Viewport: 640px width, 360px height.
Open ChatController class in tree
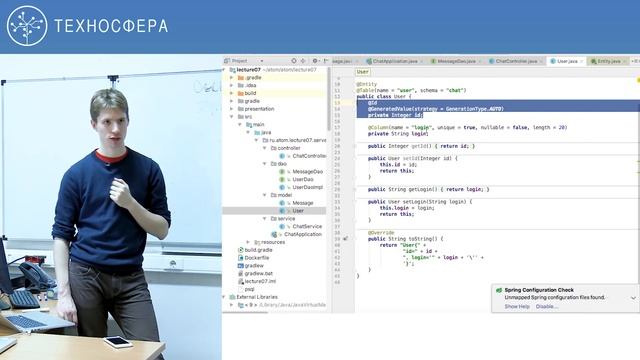309,156
